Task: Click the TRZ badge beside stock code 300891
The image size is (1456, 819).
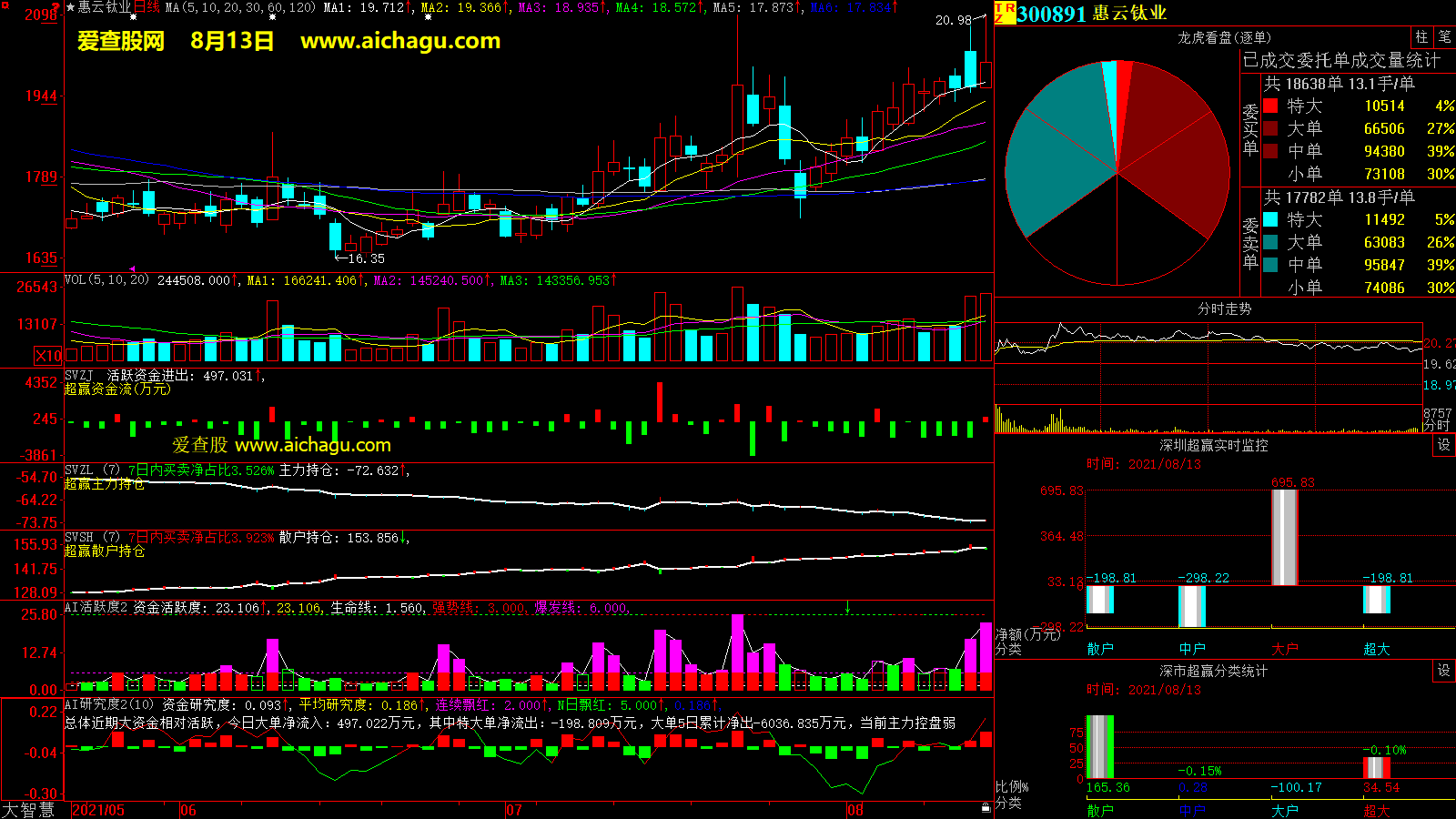Action: pos(1005,13)
